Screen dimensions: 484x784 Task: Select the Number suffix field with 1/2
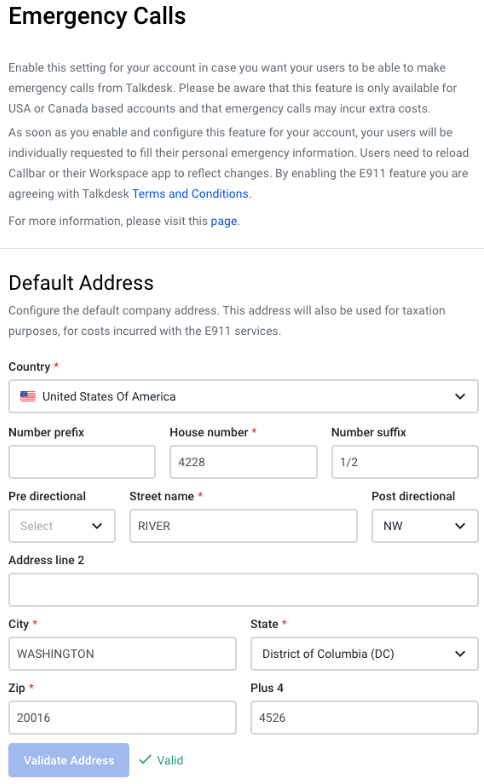pyautogui.click(x=405, y=462)
